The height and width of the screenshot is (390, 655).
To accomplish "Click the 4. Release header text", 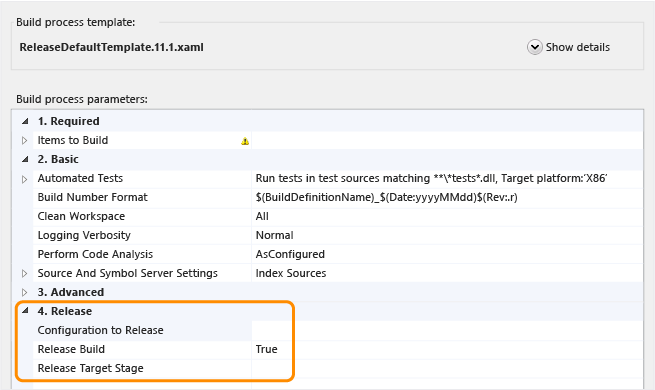I will 65,311.
